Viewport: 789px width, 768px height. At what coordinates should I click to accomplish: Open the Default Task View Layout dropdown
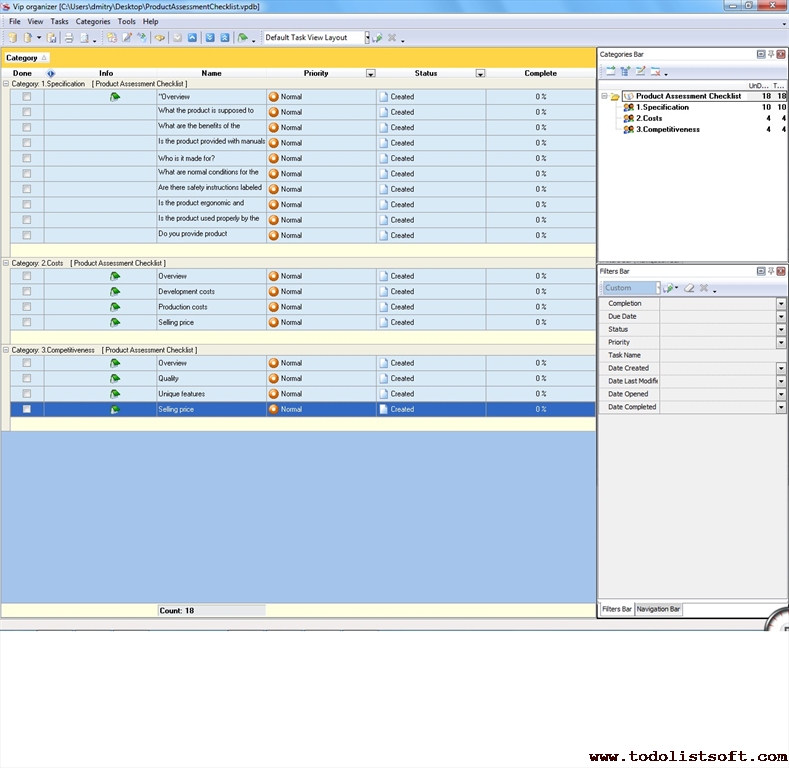(366, 38)
